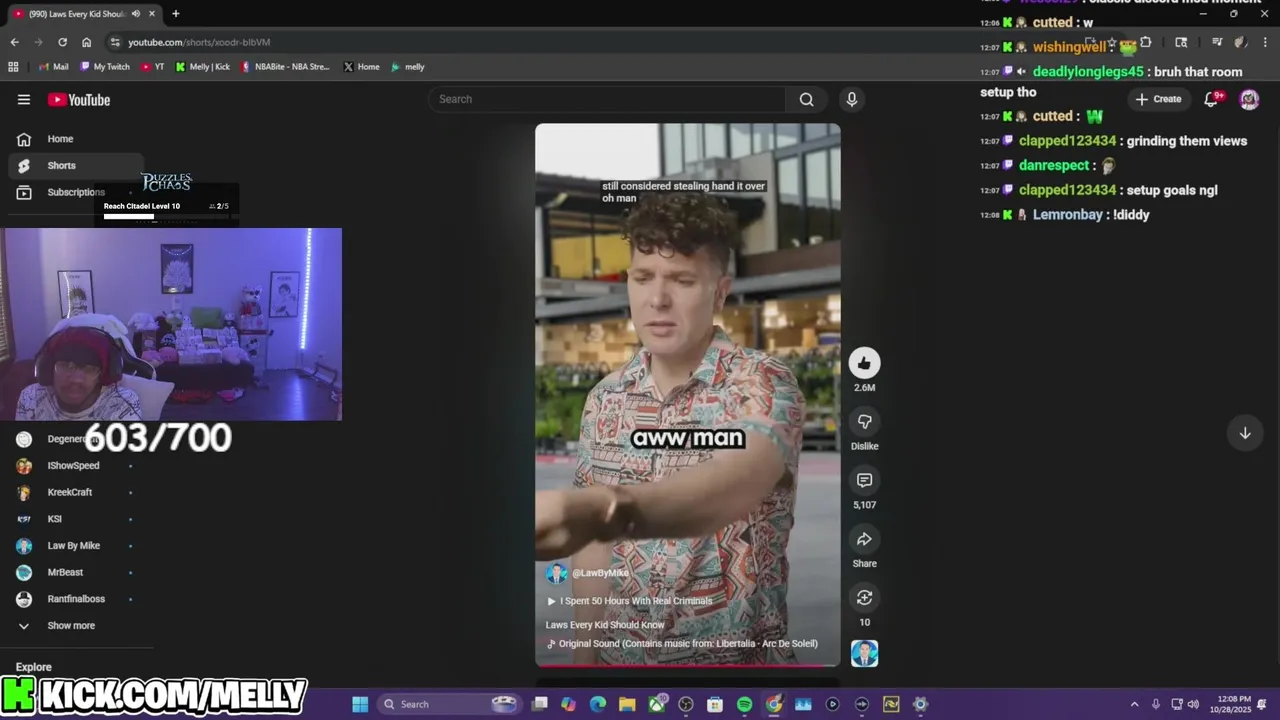The height and width of the screenshot is (720, 1280).
Task: Click the YouTube search magnifier button
Action: pos(806,99)
